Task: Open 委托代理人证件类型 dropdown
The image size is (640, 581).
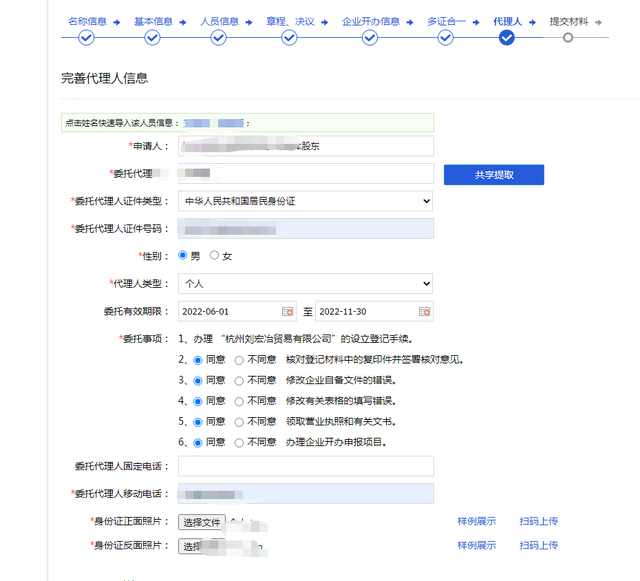Action: (305, 201)
